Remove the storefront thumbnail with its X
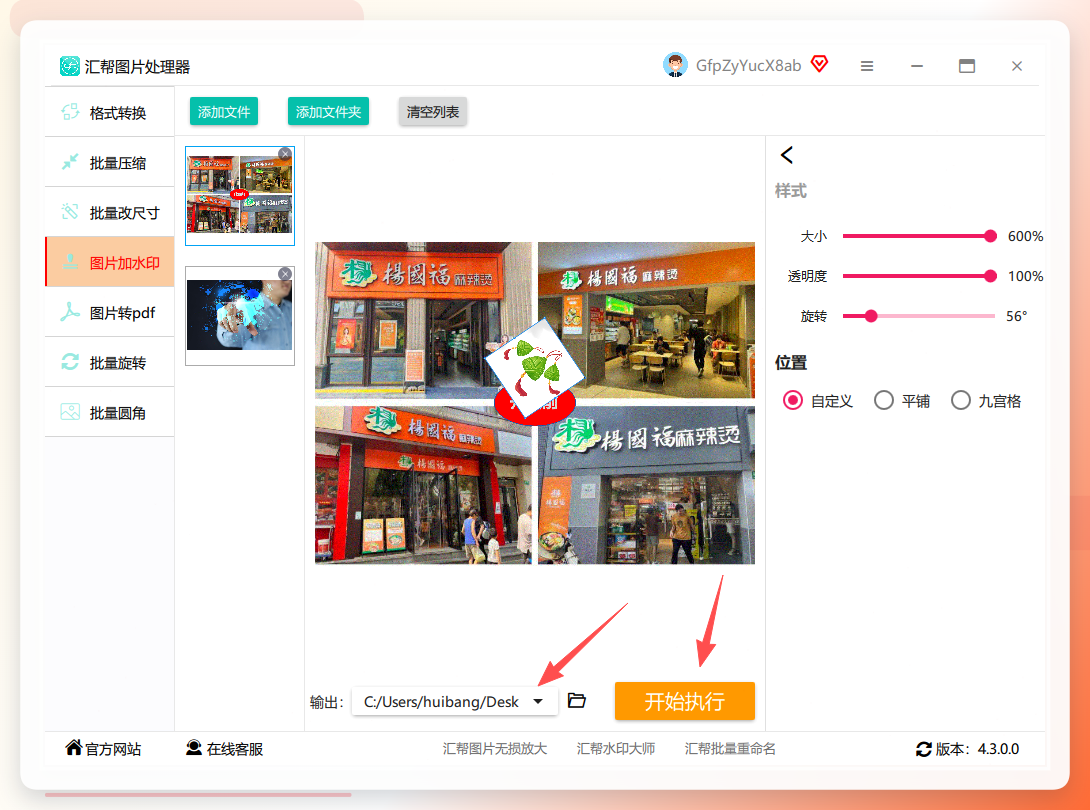Image resolution: width=1090 pixels, height=810 pixels. coord(285,154)
